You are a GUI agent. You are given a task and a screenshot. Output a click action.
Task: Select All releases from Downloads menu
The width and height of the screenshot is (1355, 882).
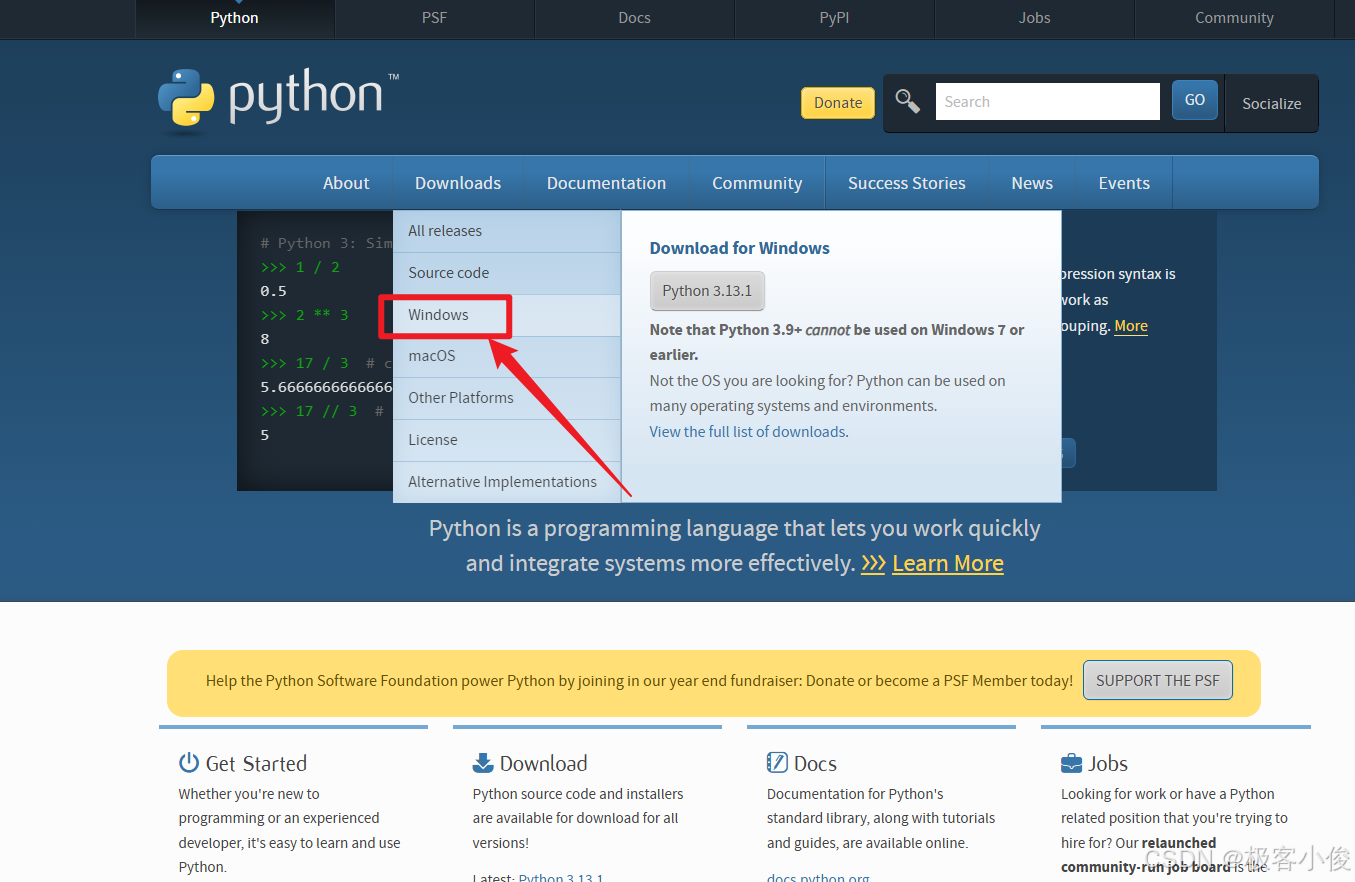pos(507,231)
